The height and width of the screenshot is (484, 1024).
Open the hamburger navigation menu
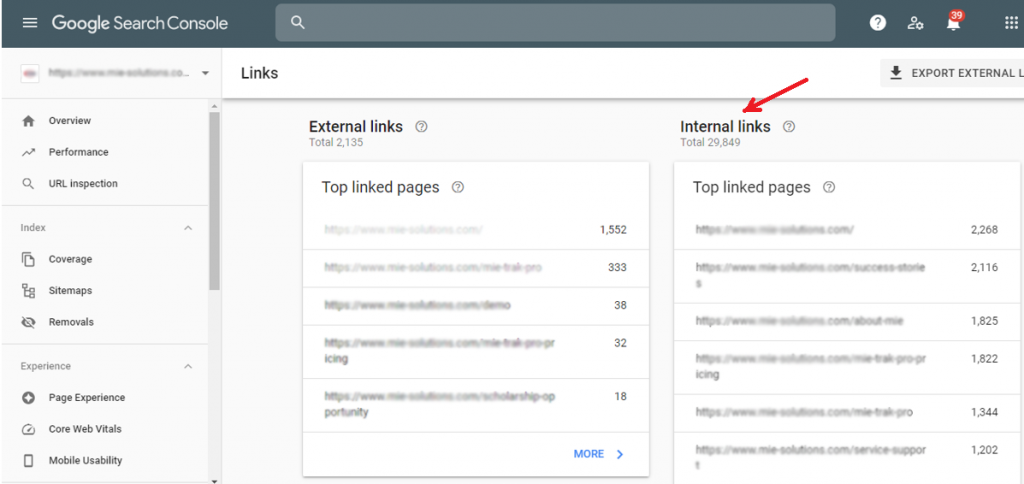[30, 23]
